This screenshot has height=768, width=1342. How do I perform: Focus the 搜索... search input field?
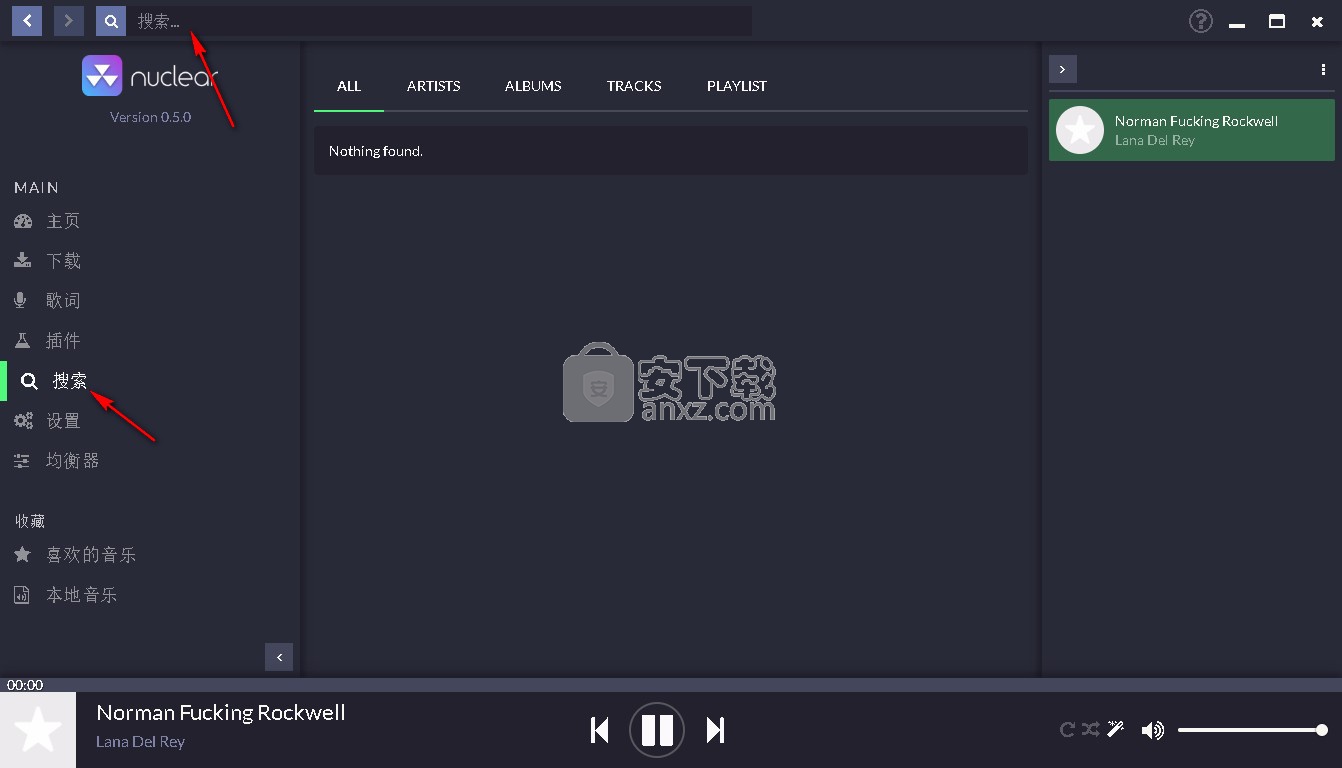click(x=439, y=21)
